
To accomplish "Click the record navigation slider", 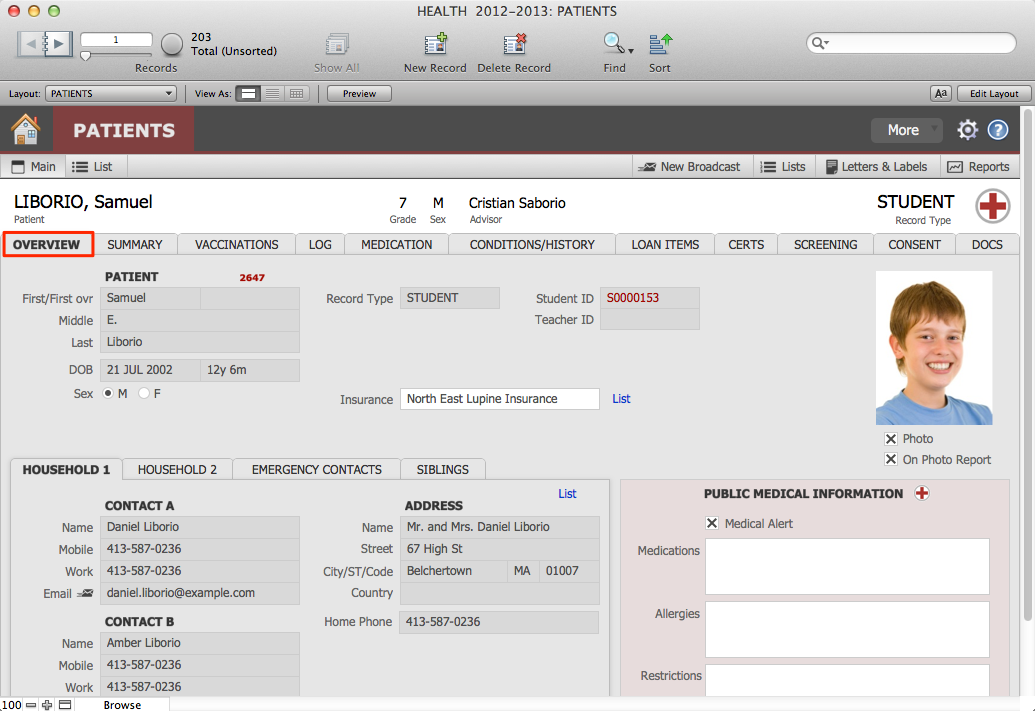I will (115, 55).
